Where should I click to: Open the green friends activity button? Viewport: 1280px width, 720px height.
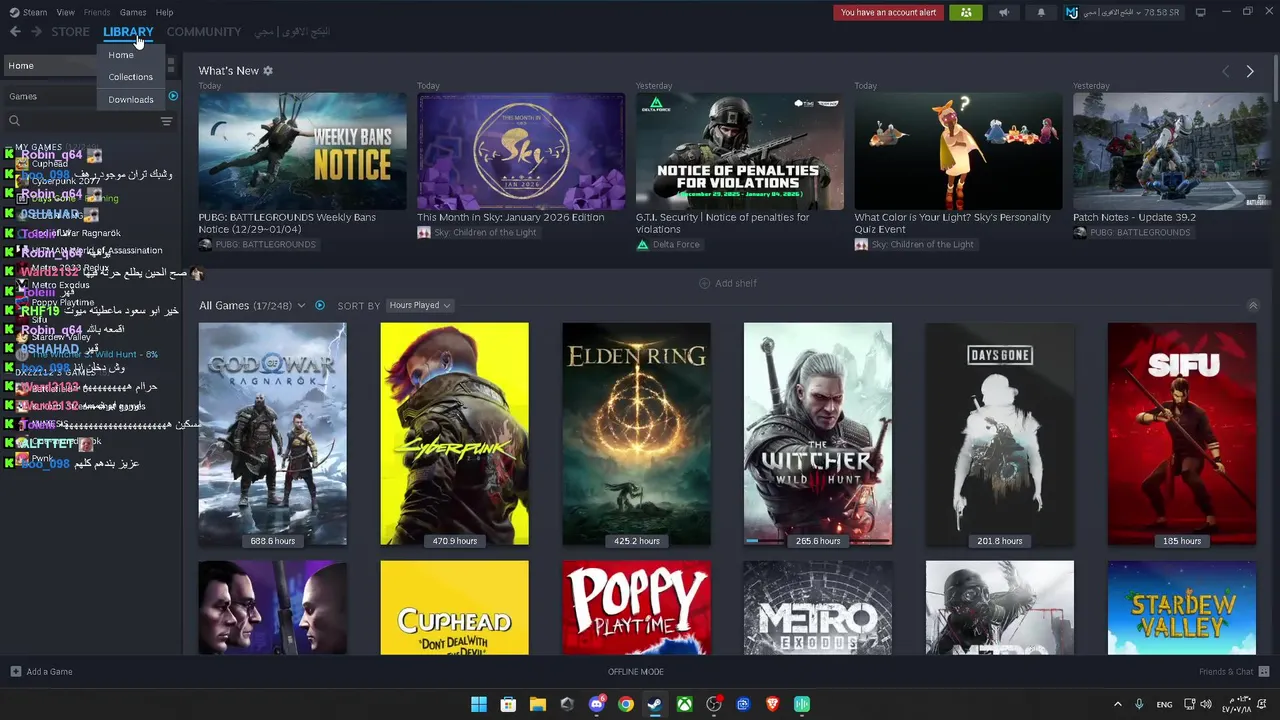coord(965,13)
